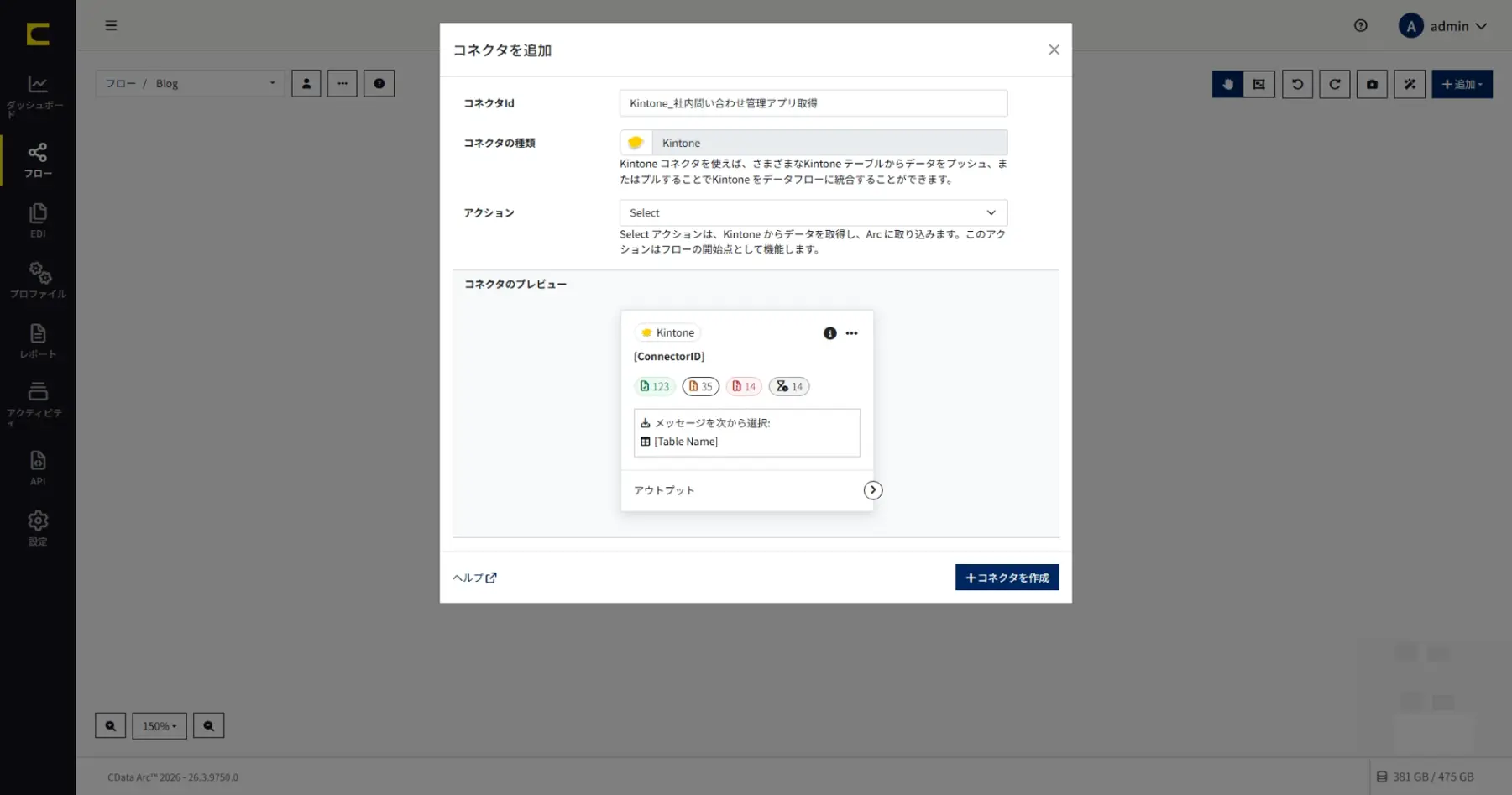Select the hand pan tool
Image resolution: width=1512 pixels, height=795 pixels.
point(1227,84)
